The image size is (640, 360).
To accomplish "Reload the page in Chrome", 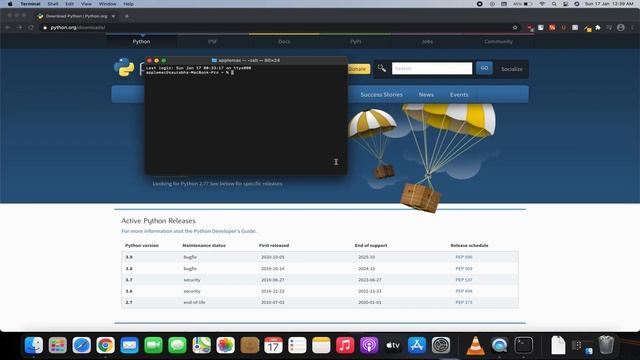I will 31,27.
